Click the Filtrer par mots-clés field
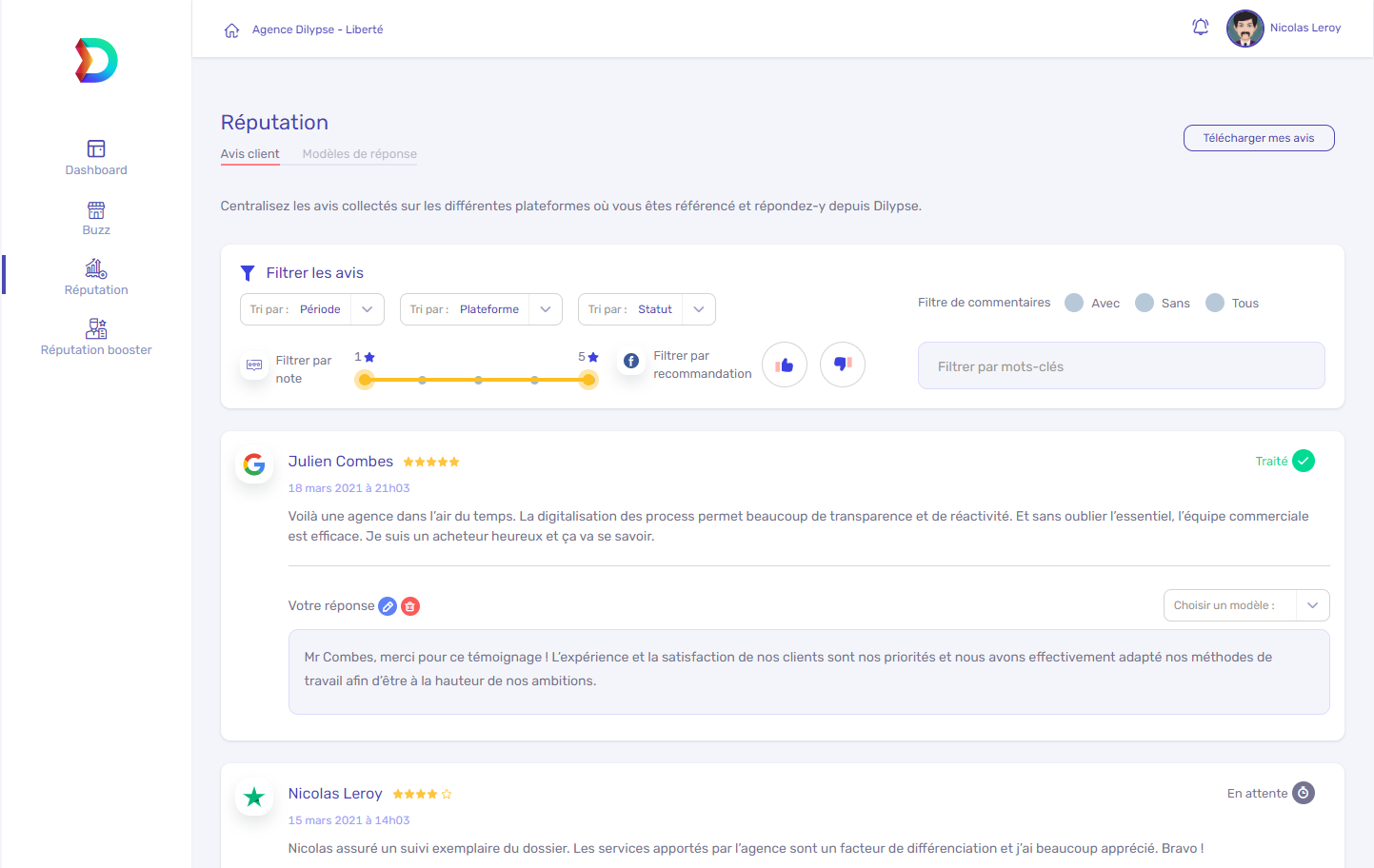Viewport: 1374px width, 868px height. click(x=1121, y=366)
